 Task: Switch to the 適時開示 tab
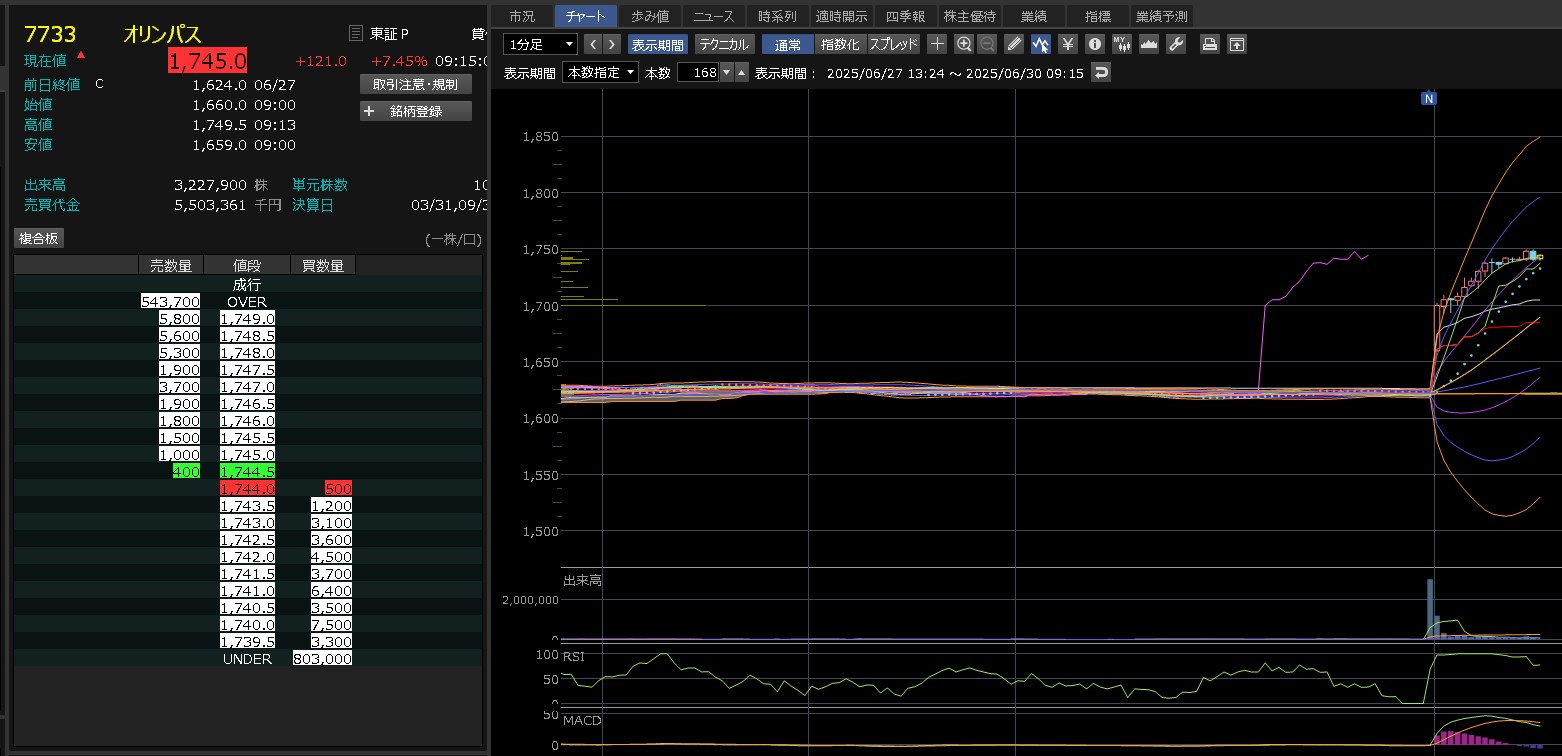pos(842,16)
